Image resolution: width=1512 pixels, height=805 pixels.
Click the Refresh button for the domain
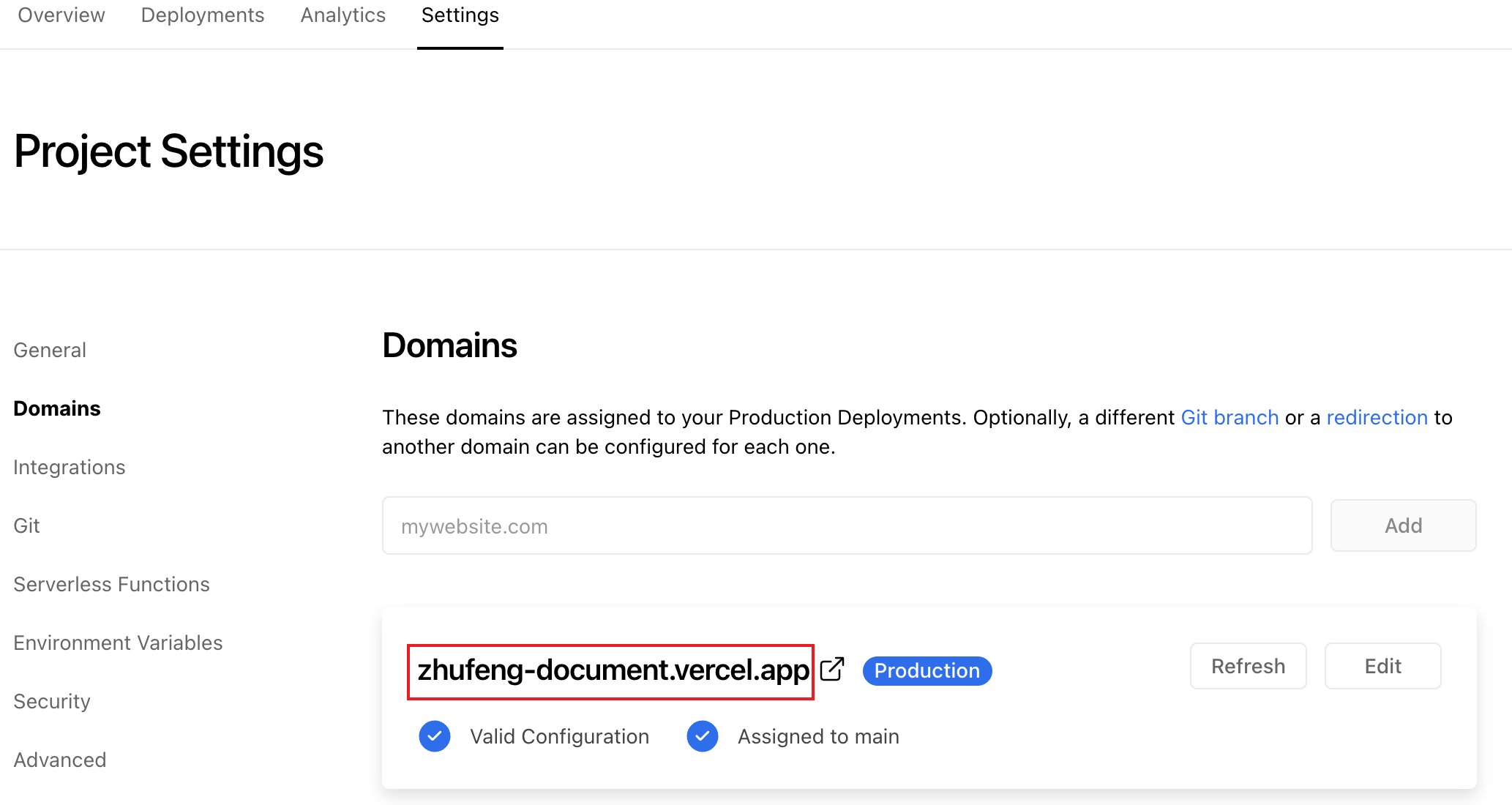point(1248,666)
